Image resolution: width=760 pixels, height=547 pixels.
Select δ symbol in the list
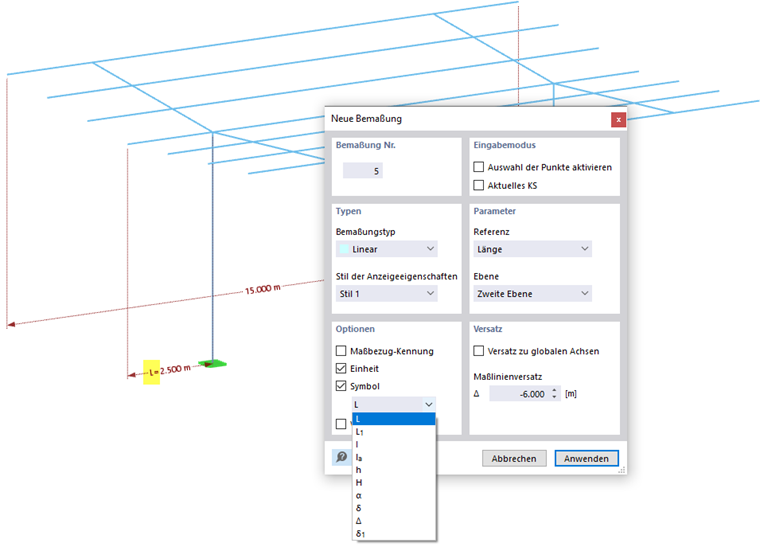pos(394,508)
